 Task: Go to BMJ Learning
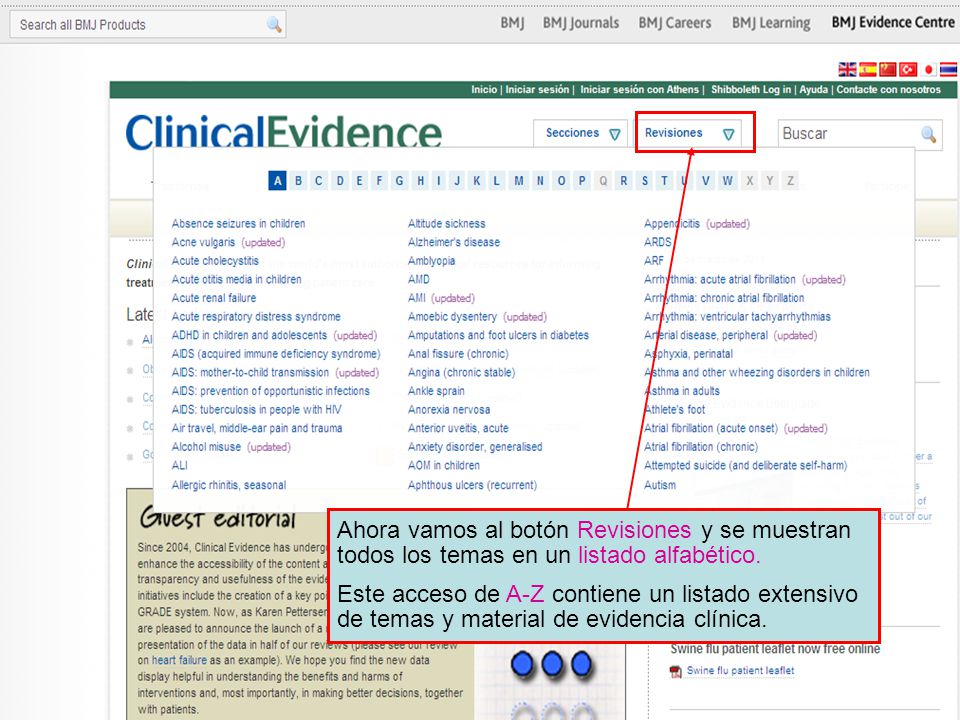click(771, 23)
